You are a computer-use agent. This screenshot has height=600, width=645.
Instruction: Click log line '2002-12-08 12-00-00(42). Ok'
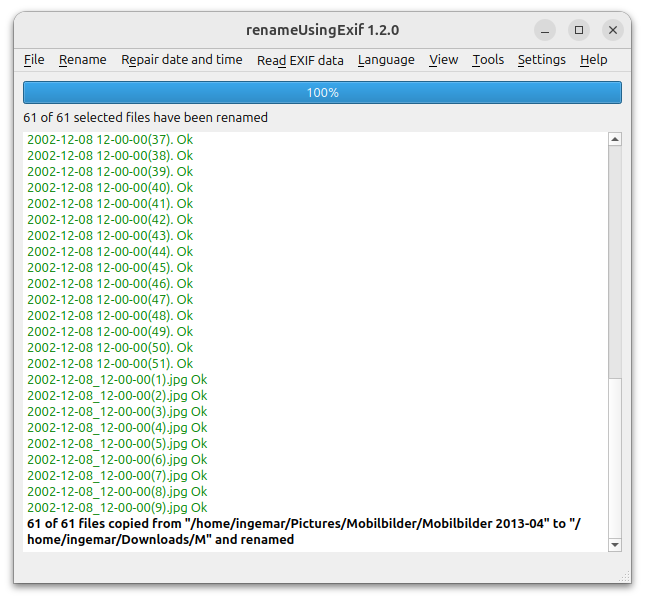pos(110,220)
